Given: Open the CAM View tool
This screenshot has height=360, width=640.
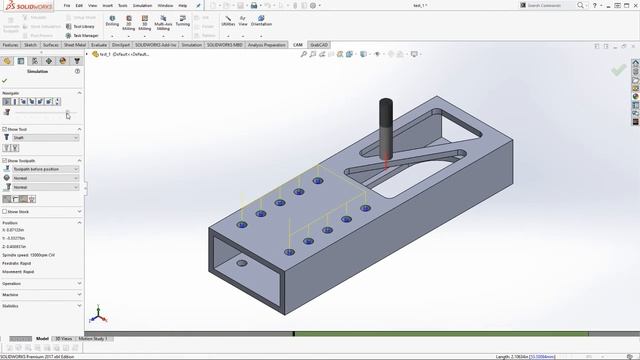Looking at the screenshot, I should pyautogui.click(x=243, y=21).
